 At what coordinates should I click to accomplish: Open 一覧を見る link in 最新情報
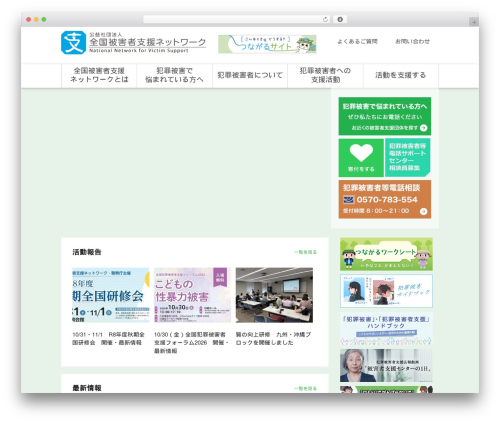pos(305,388)
